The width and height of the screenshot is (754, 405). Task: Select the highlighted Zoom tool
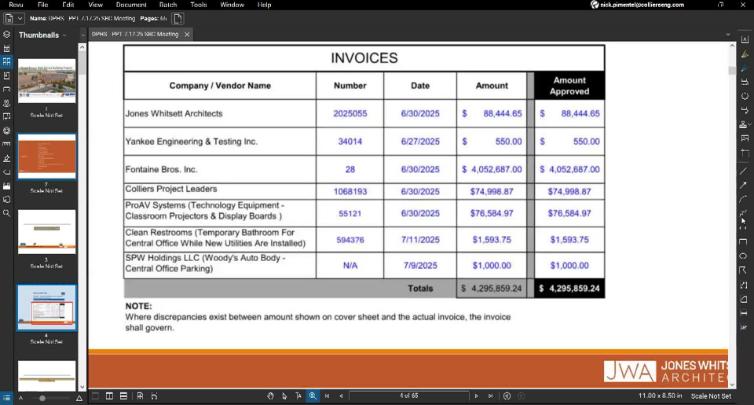[313, 396]
